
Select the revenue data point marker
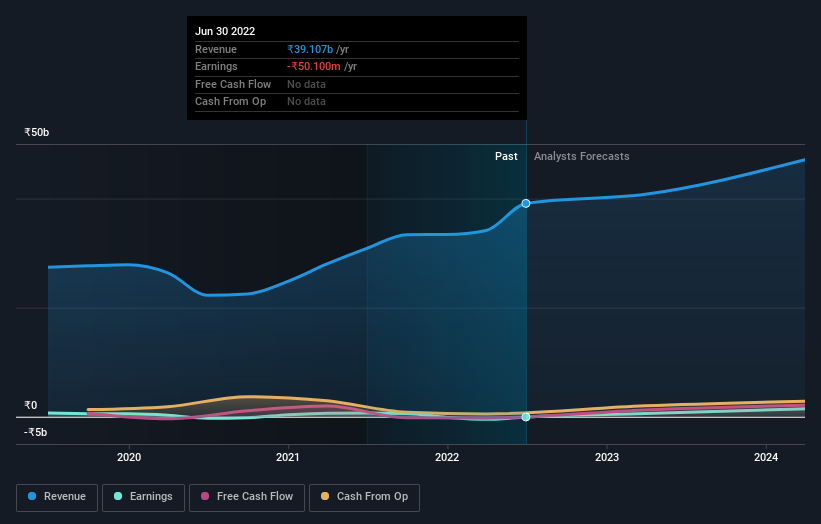[x=526, y=203]
